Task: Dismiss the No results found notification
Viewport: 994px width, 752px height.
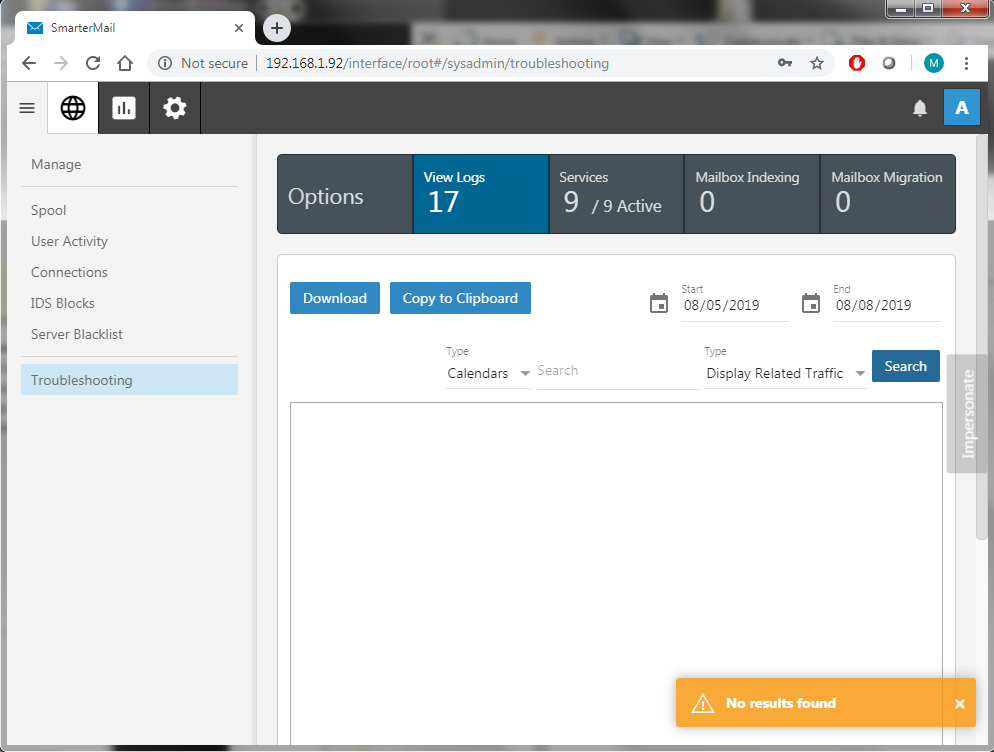Action: point(960,704)
